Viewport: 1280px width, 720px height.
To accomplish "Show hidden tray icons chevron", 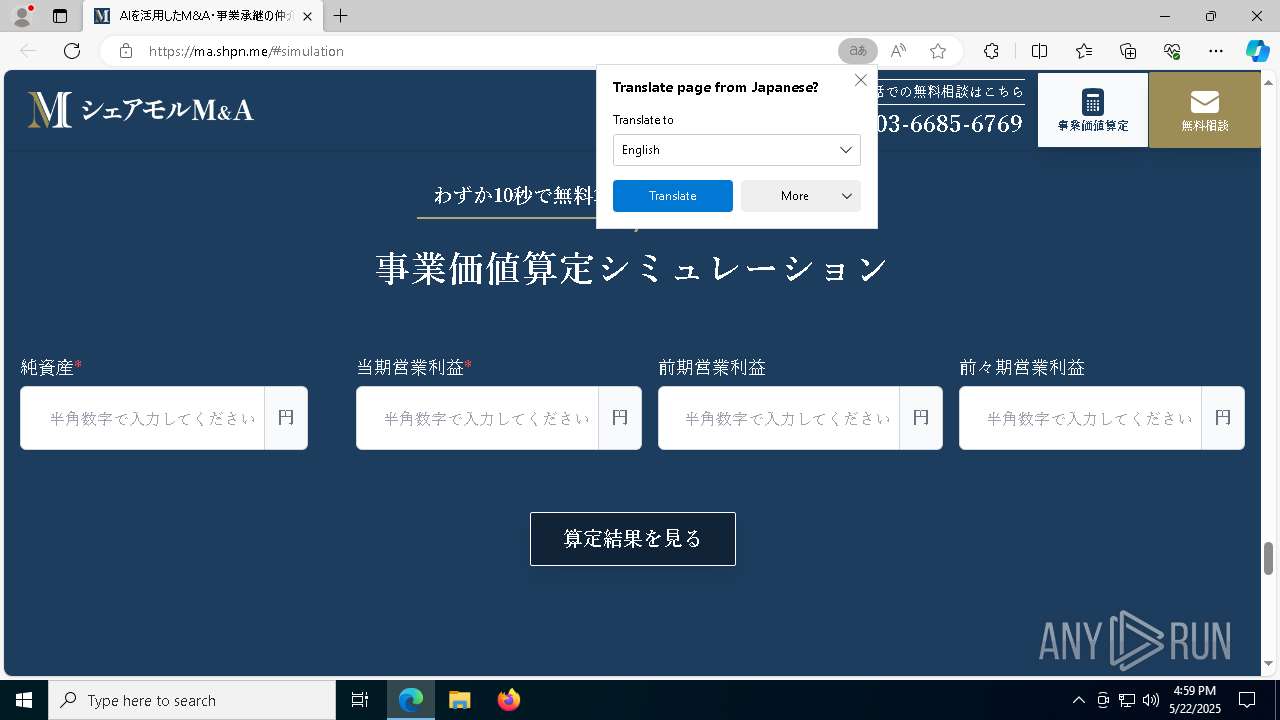I will [x=1078, y=700].
